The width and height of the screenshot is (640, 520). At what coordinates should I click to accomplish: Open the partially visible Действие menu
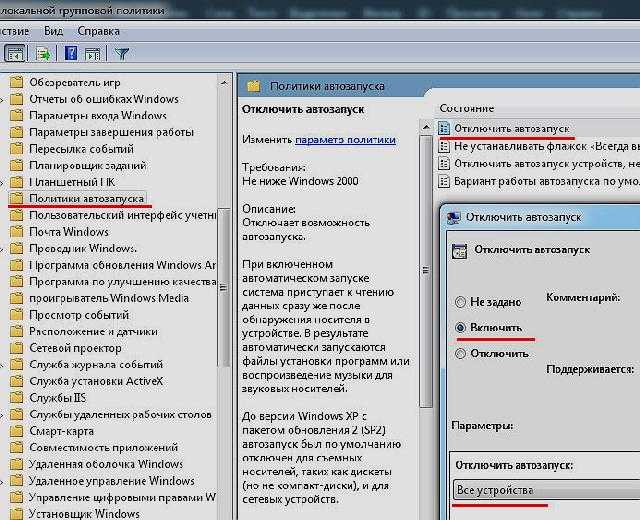(x=15, y=31)
